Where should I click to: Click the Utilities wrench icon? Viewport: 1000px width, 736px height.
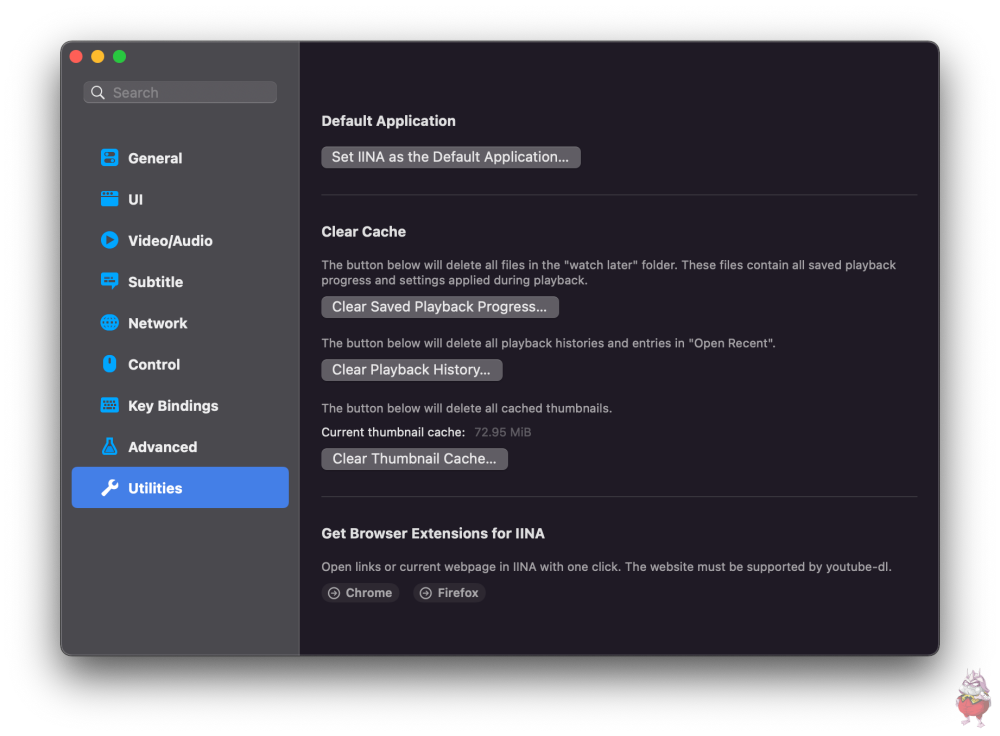point(109,488)
